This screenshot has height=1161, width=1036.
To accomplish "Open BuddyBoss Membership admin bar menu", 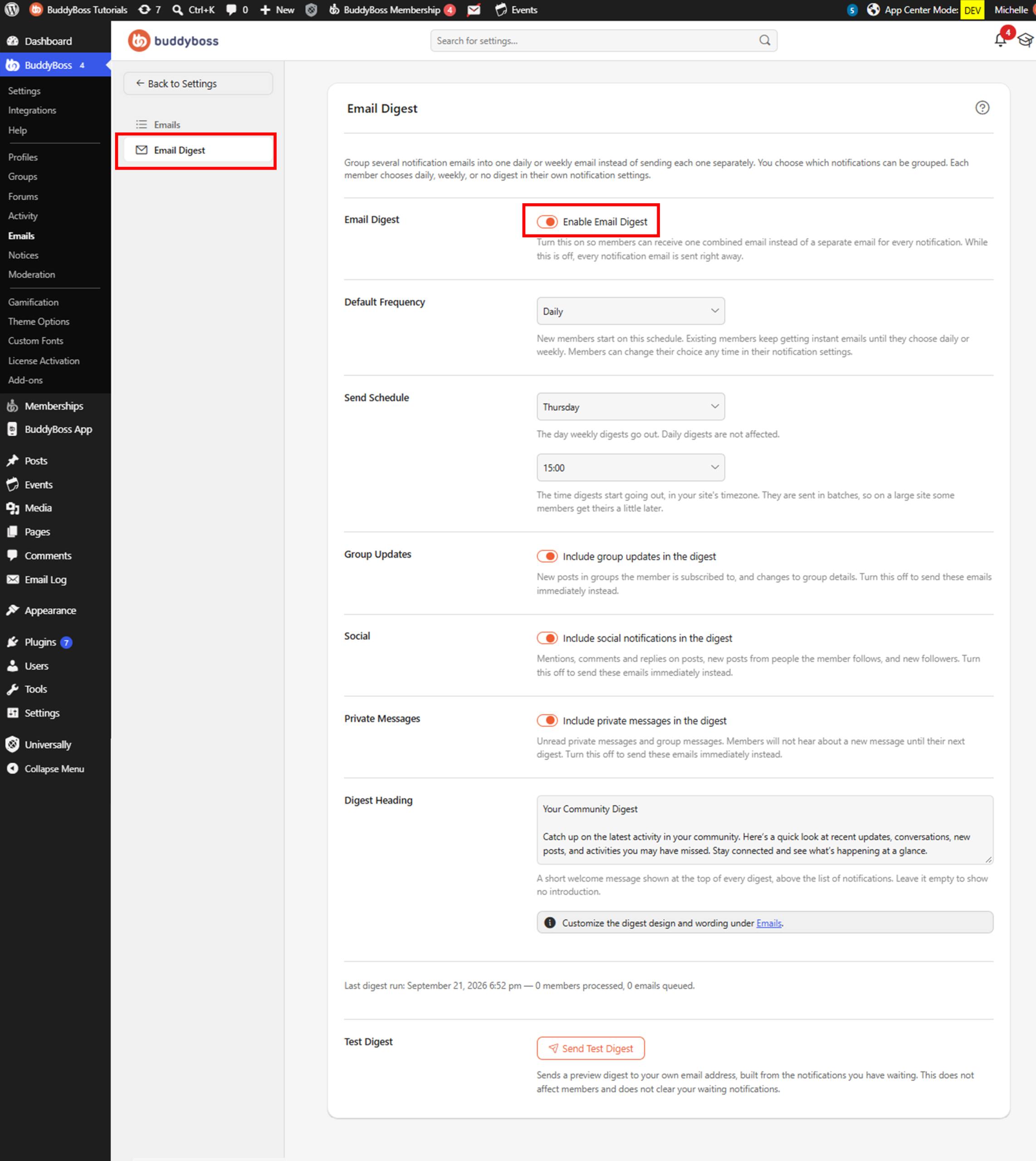I will coord(392,10).
